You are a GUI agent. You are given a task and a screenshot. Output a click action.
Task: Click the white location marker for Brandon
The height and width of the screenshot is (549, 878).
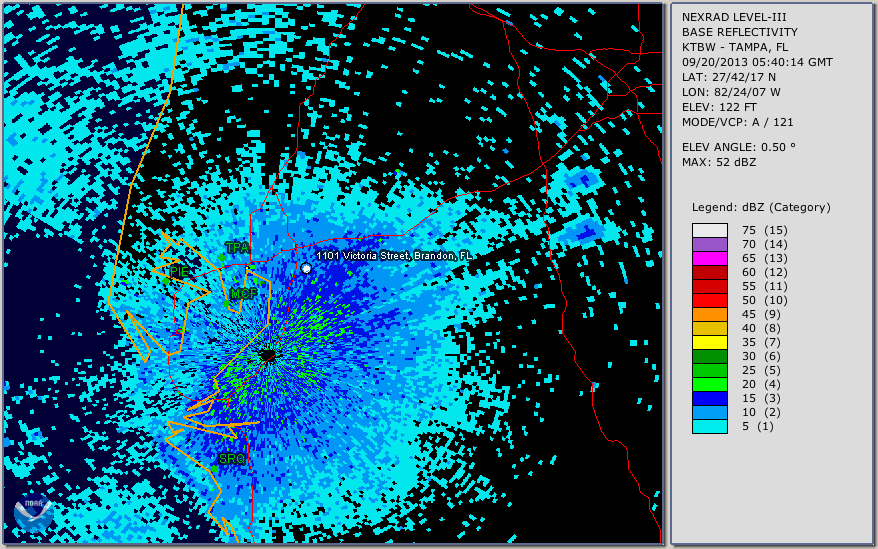tap(306, 268)
